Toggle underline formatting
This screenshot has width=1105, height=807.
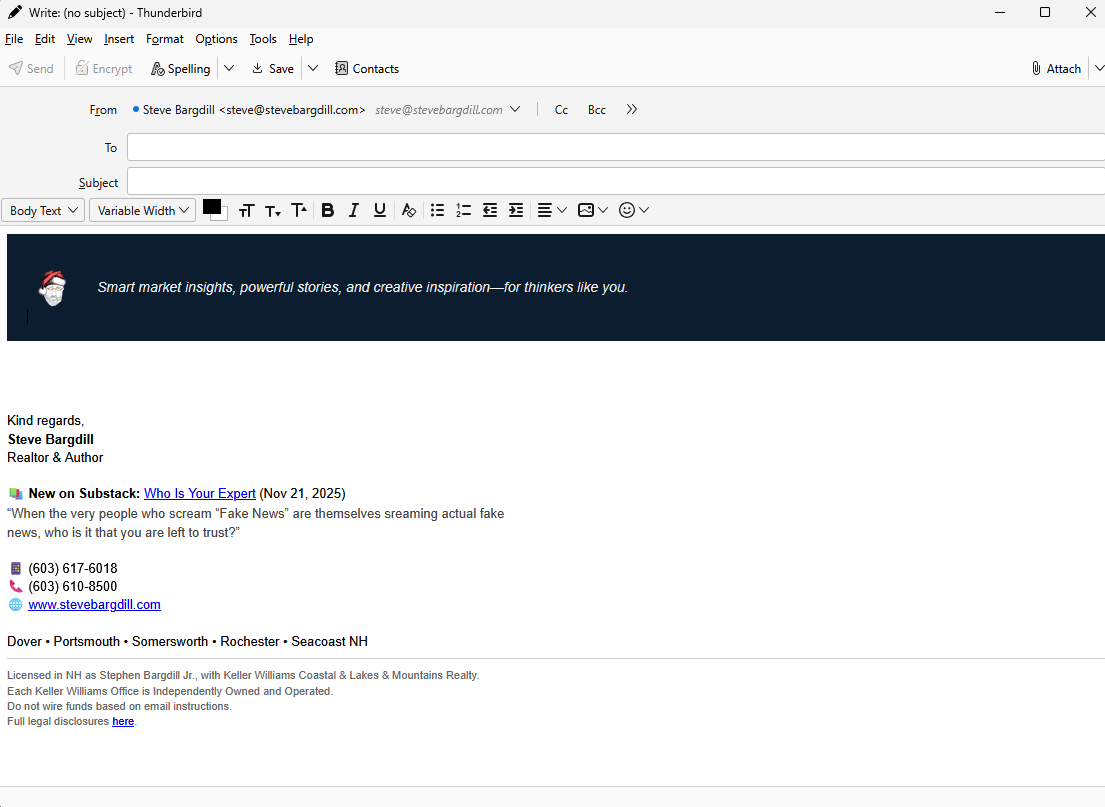(x=379, y=210)
